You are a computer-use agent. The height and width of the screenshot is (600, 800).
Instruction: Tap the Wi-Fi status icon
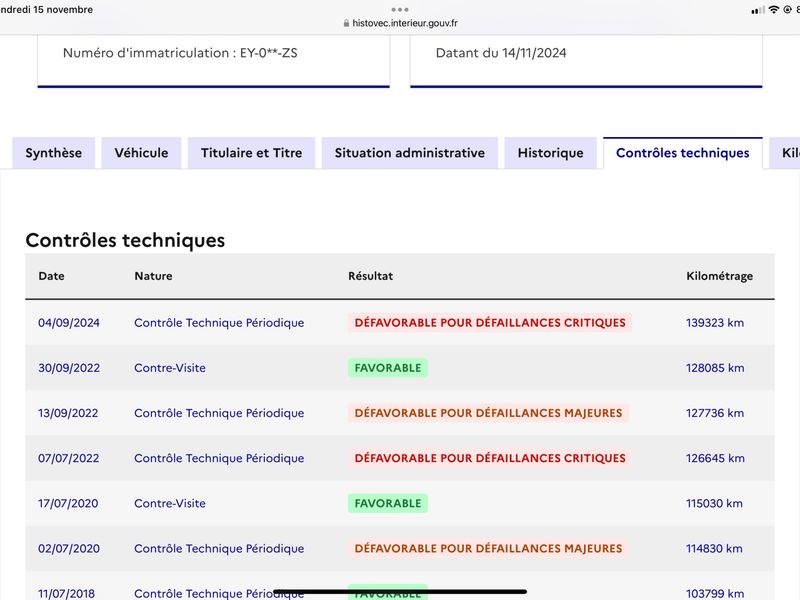[774, 10]
